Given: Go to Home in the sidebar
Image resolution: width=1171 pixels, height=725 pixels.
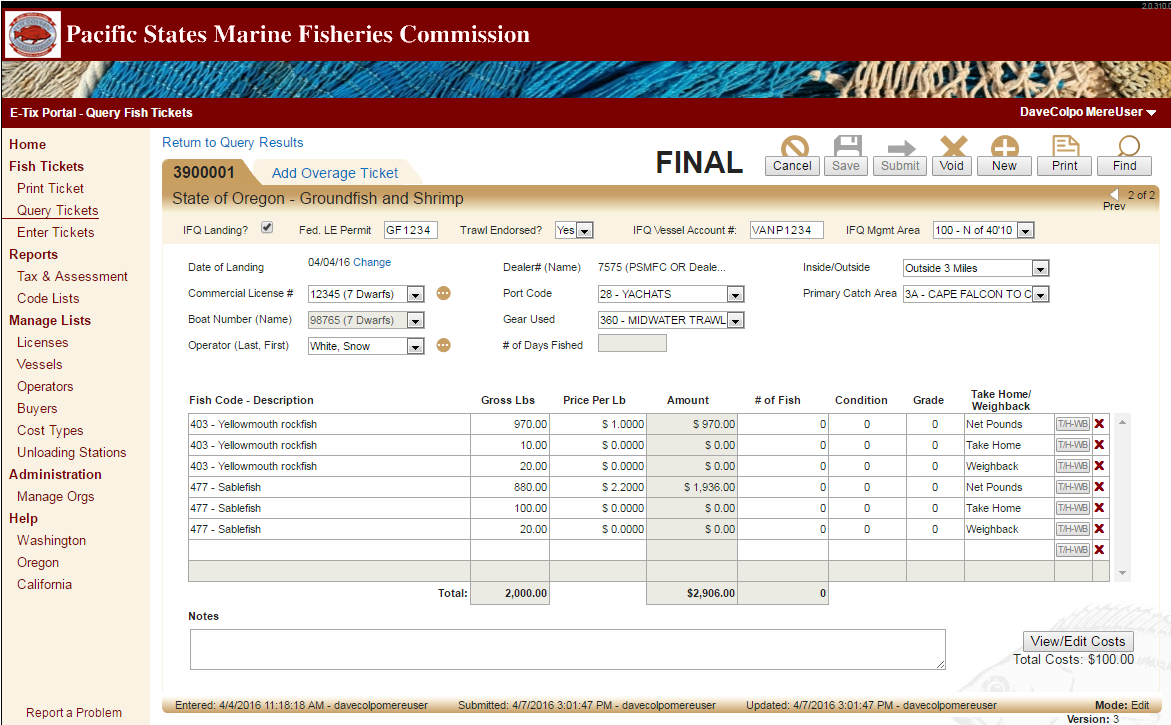Looking at the screenshot, I should click(28, 144).
